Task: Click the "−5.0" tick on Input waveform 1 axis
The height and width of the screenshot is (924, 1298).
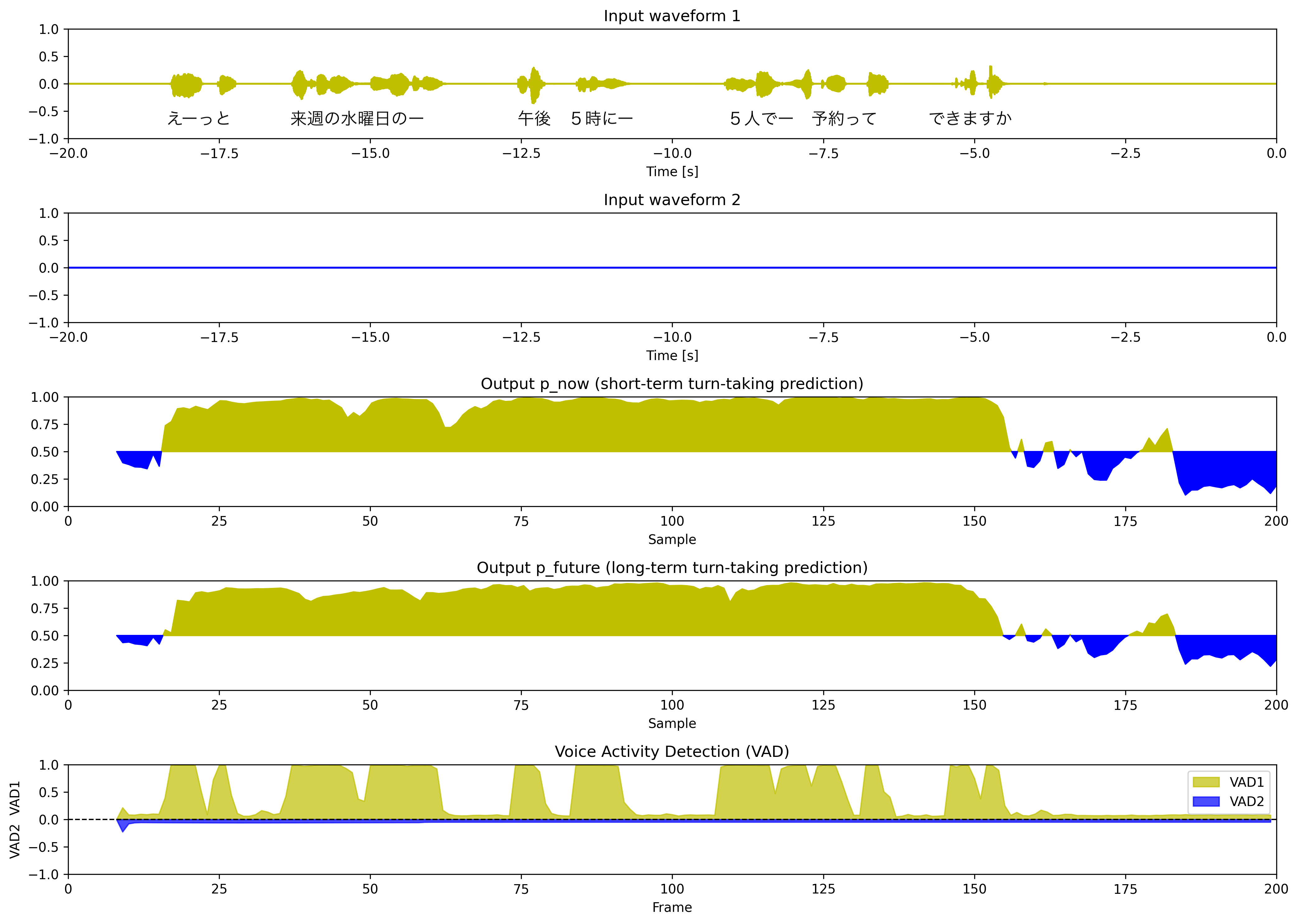Action: click(974, 154)
